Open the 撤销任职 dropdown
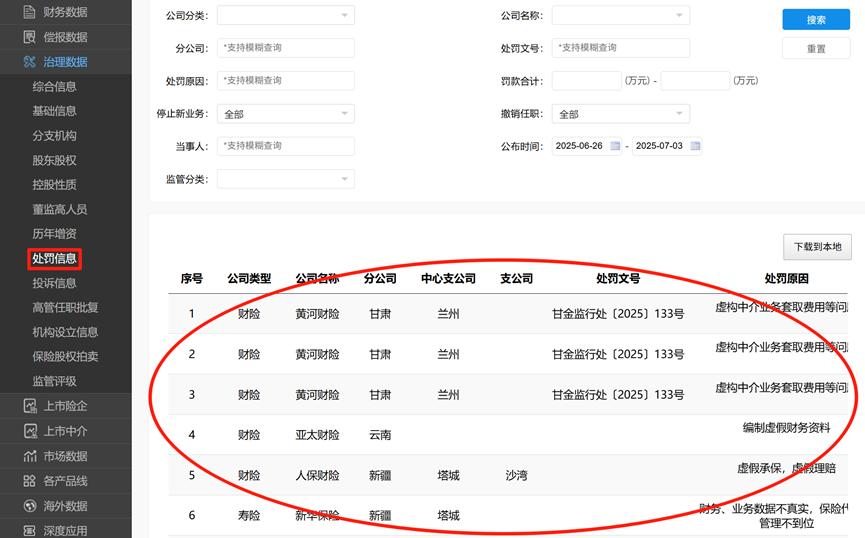Screen dimensions: 865x538 621,114
